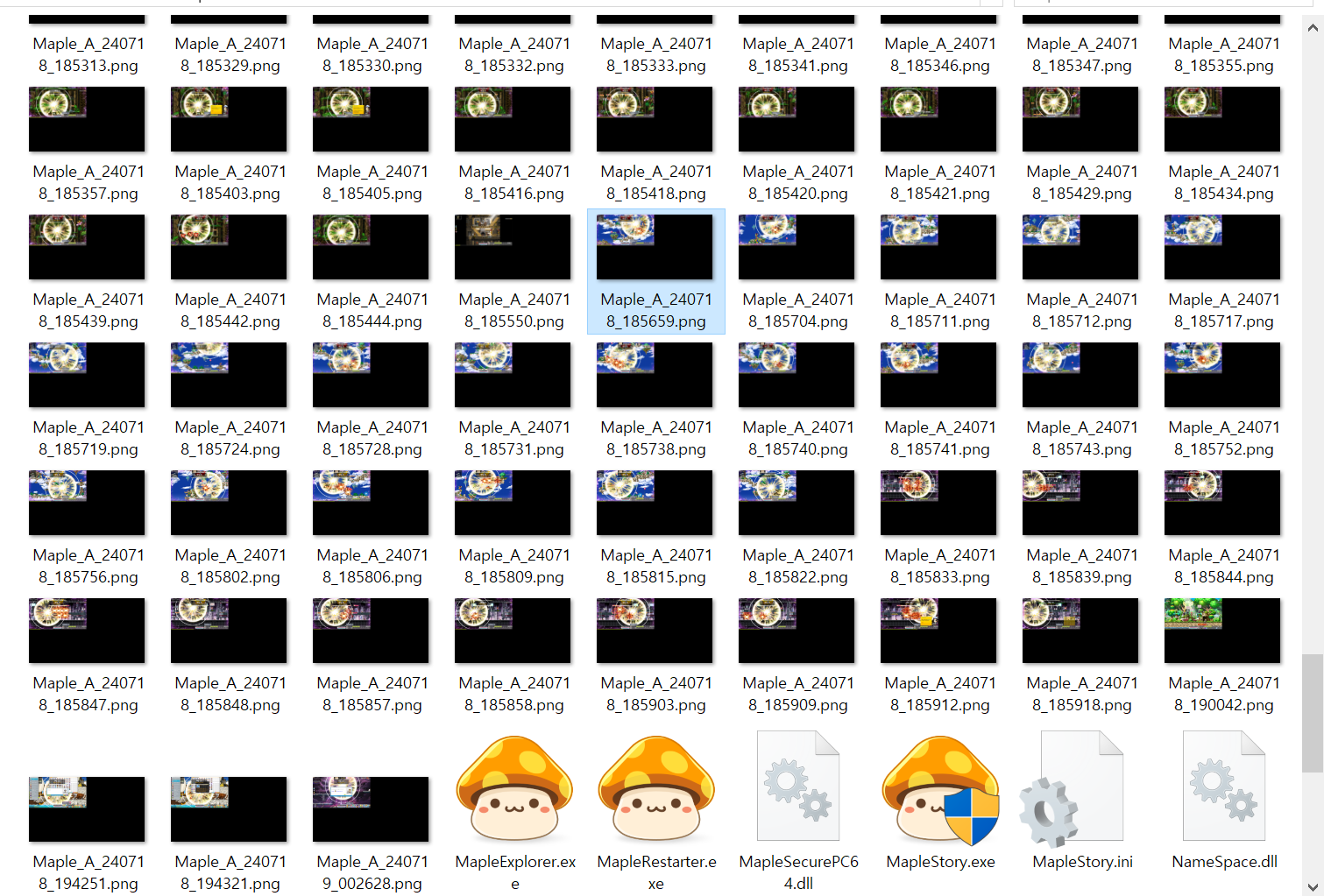Screen dimensions: 1324x896
Task: Select thumbnail of Maple_A_240718_185444.png
Action: [x=371, y=247]
